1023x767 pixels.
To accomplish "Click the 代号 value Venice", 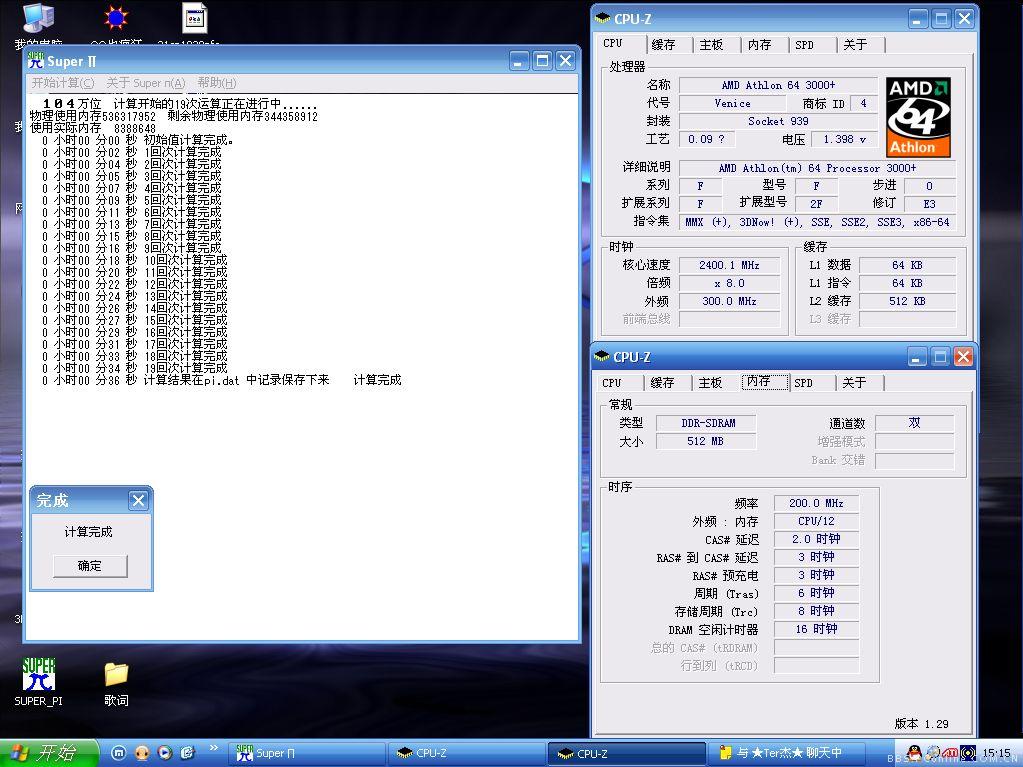I will (733, 103).
